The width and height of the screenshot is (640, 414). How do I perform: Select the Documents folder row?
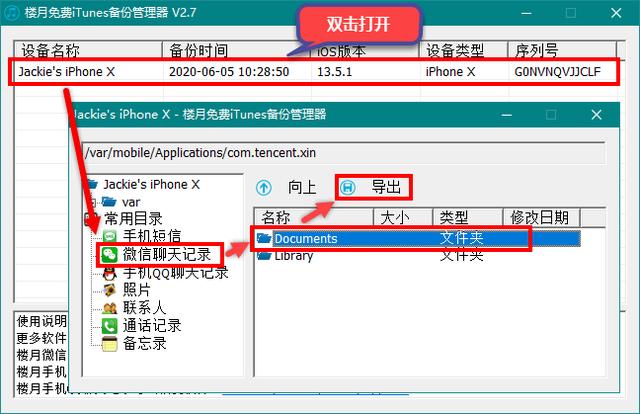416,238
